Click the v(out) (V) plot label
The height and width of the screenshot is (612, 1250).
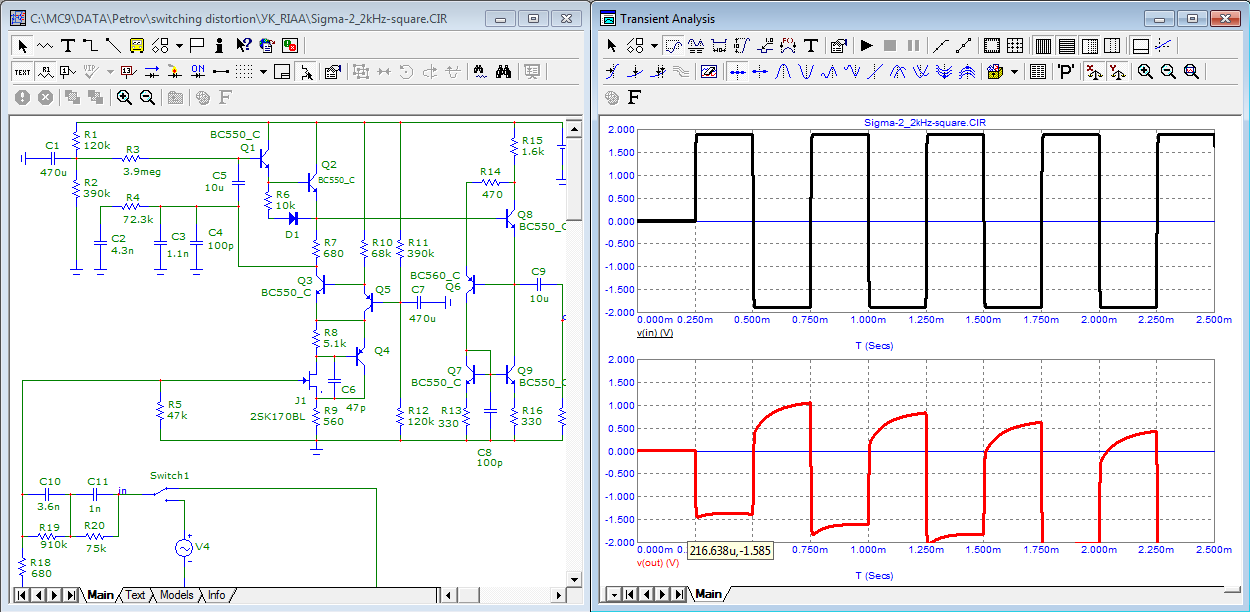pyautogui.click(x=657, y=562)
